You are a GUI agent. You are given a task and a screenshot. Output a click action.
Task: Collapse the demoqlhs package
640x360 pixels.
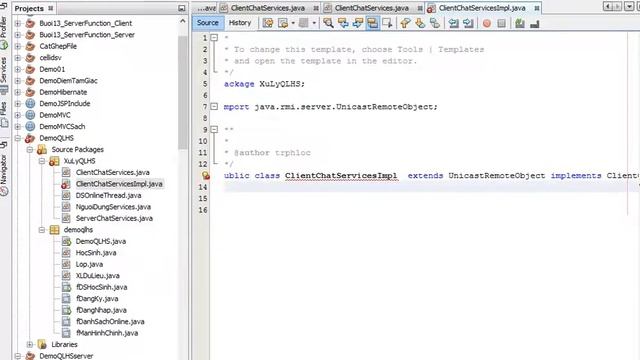tap(42, 230)
